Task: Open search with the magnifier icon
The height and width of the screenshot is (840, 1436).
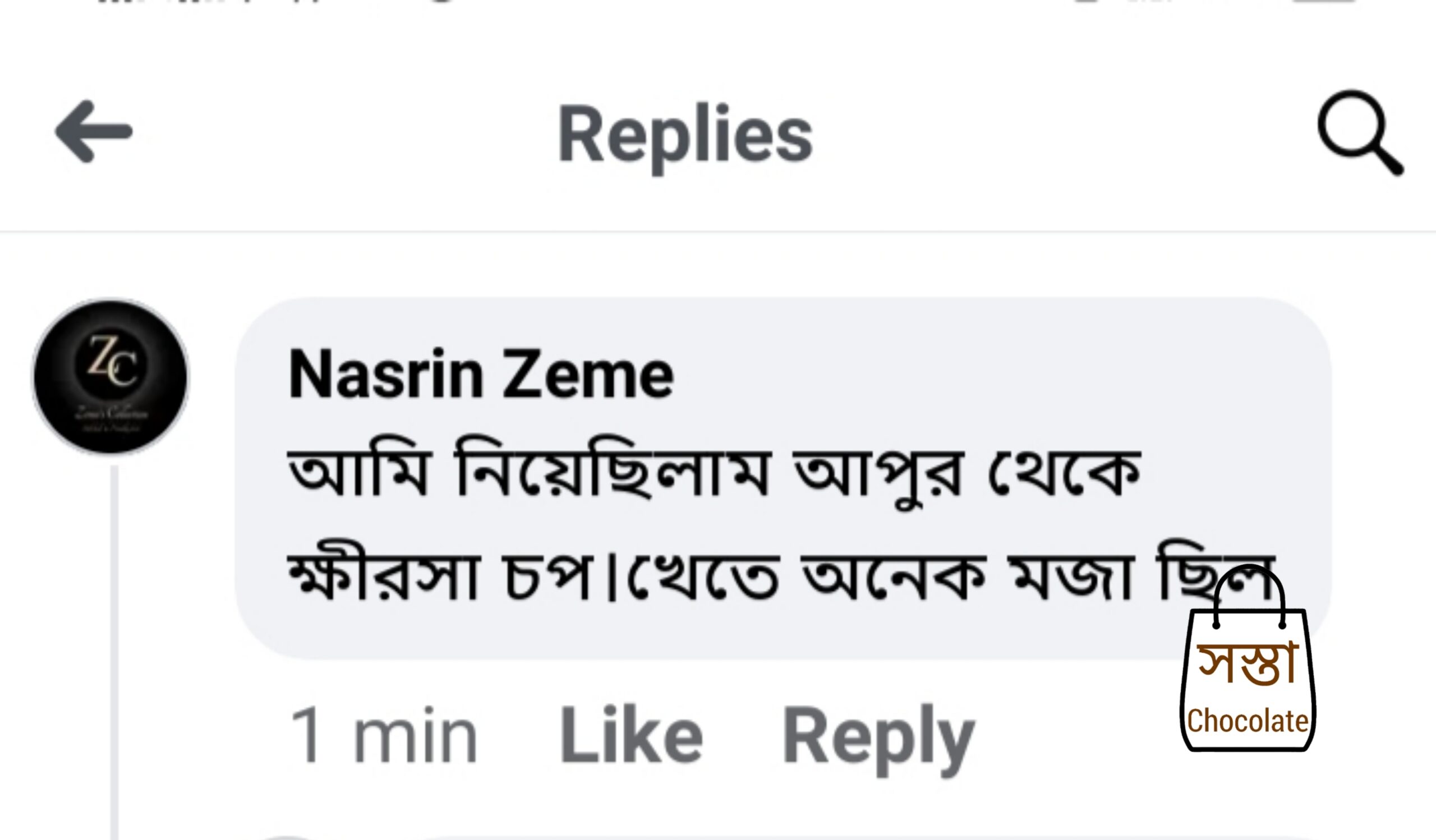Action: 1359,132
